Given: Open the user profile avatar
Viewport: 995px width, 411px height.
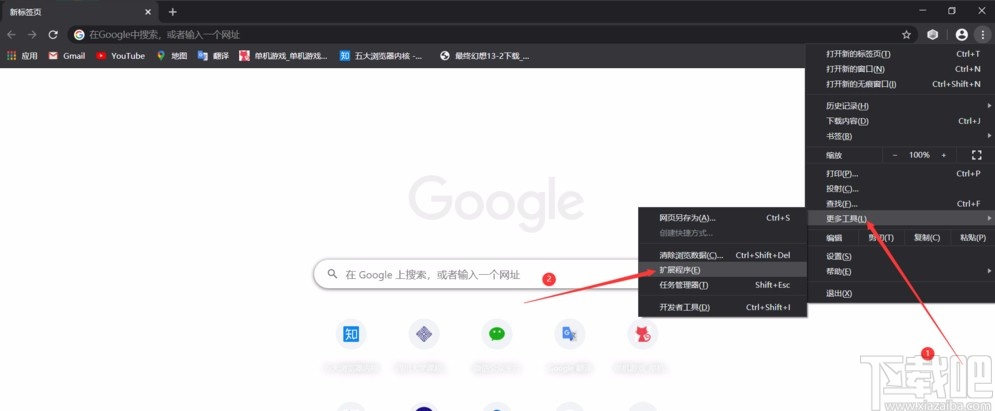Looking at the screenshot, I should [962, 35].
